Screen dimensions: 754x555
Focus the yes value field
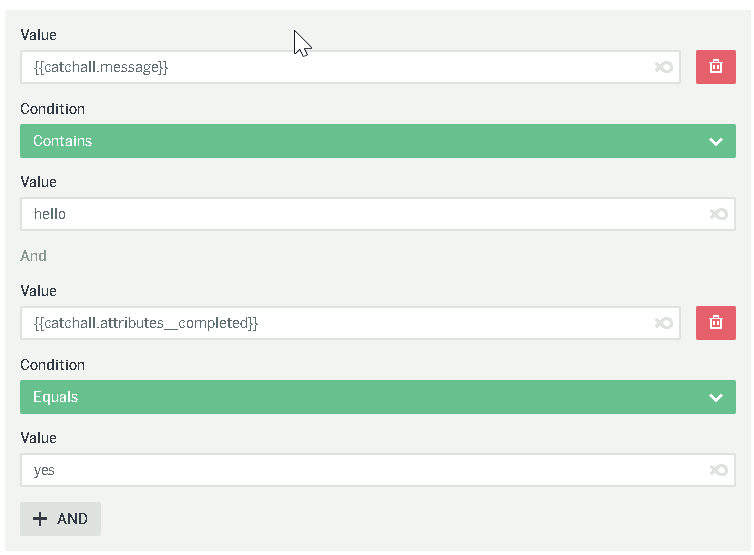[378, 470]
